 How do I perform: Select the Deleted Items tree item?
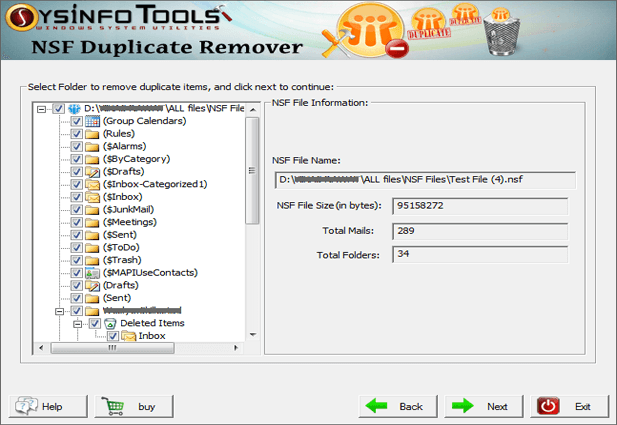(152, 323)
